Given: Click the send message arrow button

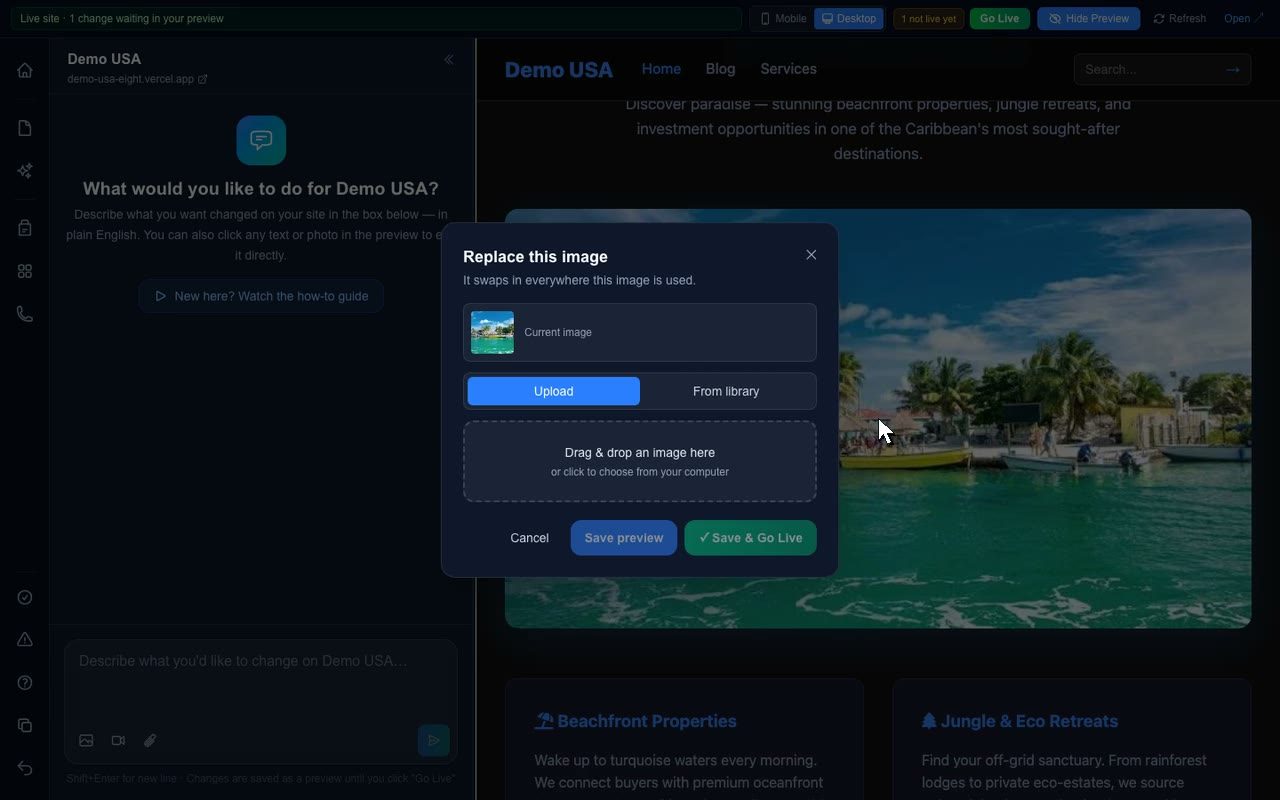Looking at the screenshot, I should click(433, 741).
